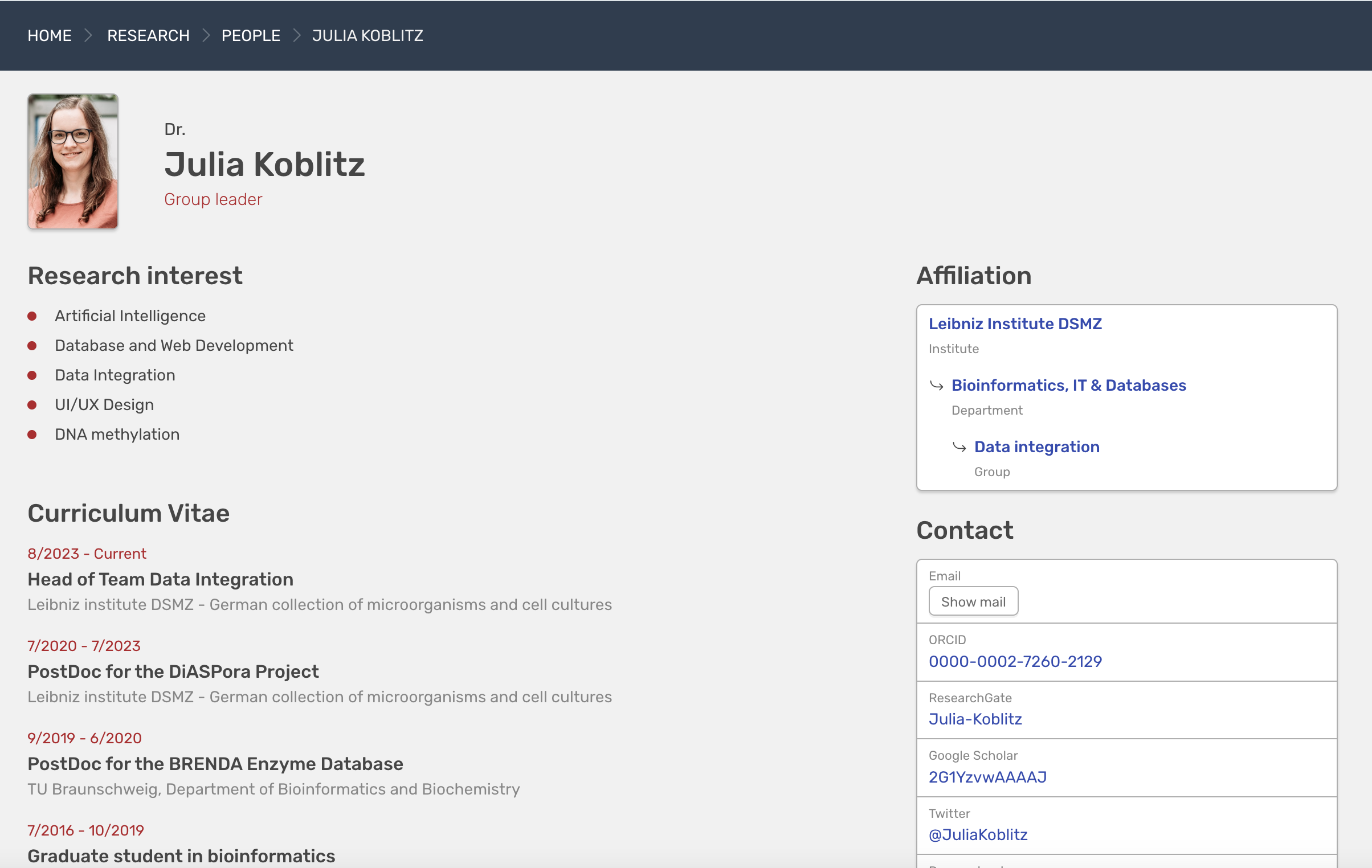Click '7/2016 - 10/2019' date
1372x868 pixels.
coord(85,830)
